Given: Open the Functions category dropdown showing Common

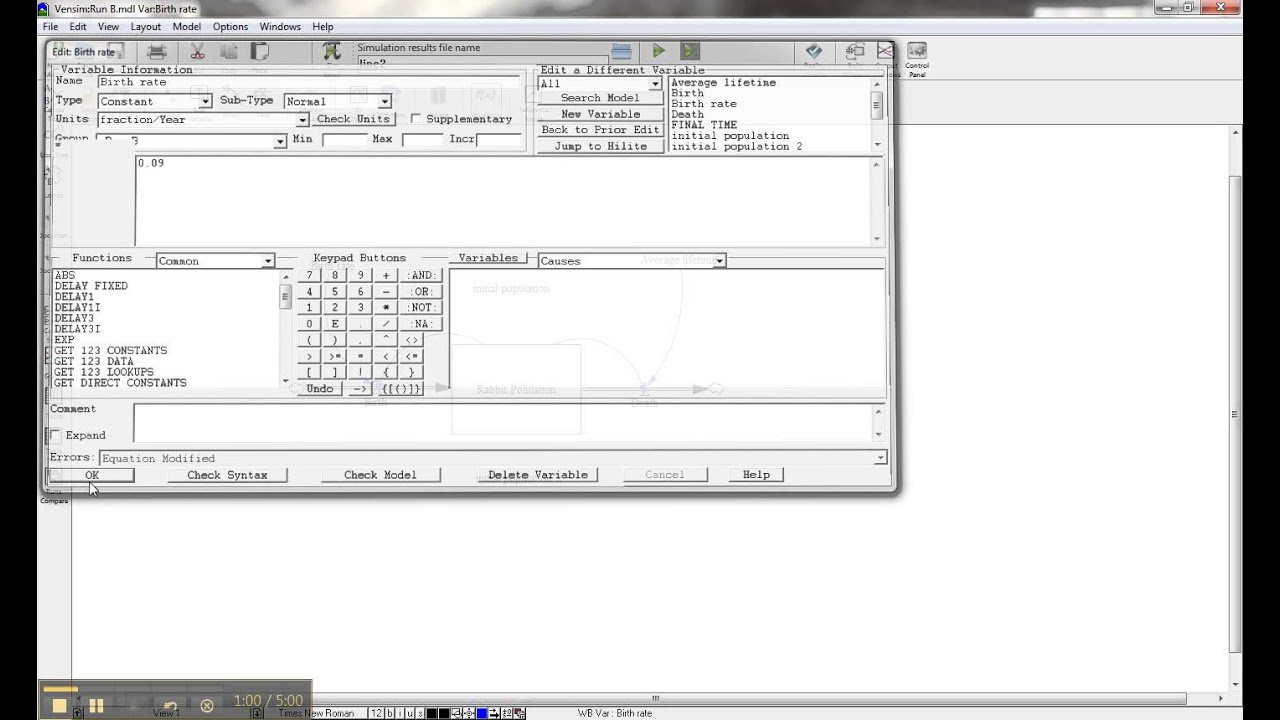Looking at the screenshot, I should pos(267,261).
